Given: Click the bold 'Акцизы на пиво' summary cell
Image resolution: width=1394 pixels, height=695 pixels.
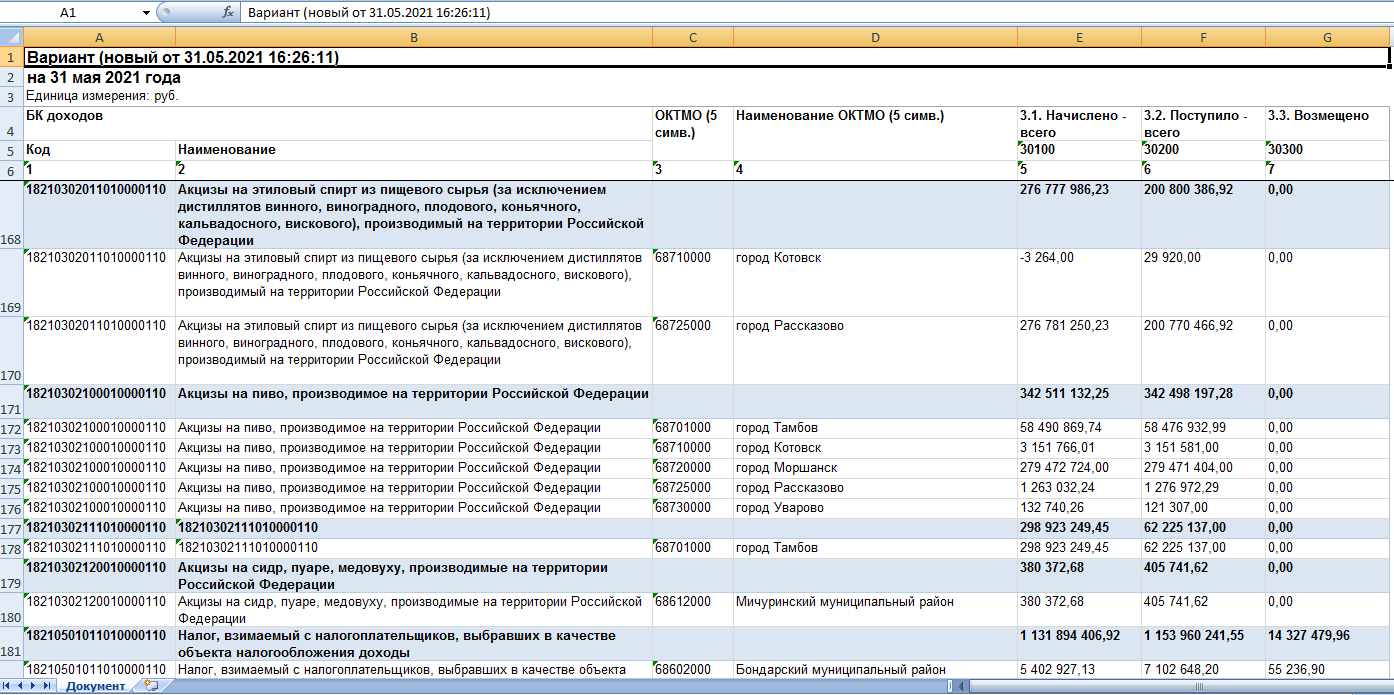Looking at the screenshot, I should (414, 402).
